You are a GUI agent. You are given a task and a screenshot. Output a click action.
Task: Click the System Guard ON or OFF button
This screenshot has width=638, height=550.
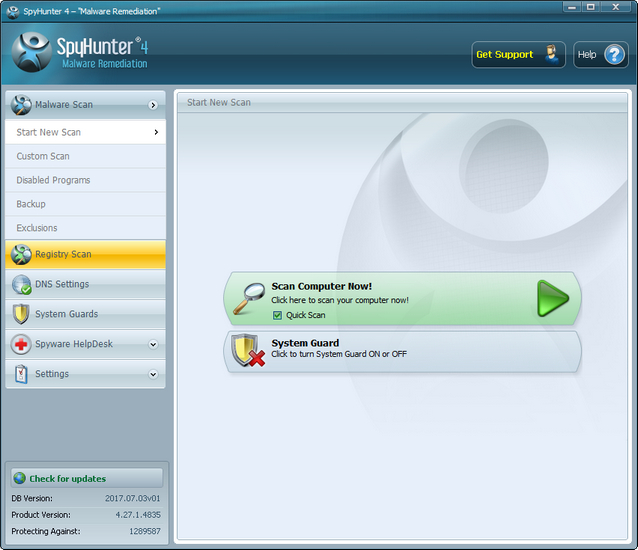coord(402,351)
